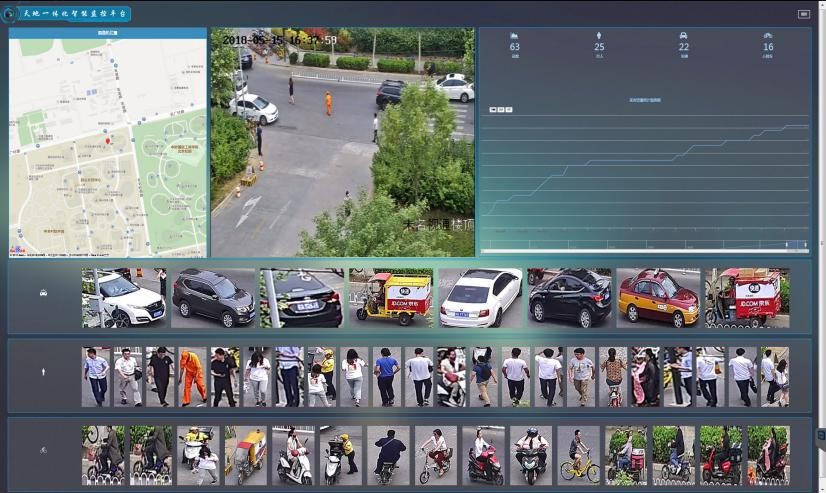
Task: Open the last pedestrian thumbnail showing two people
Action: click(x=775, y=377)
